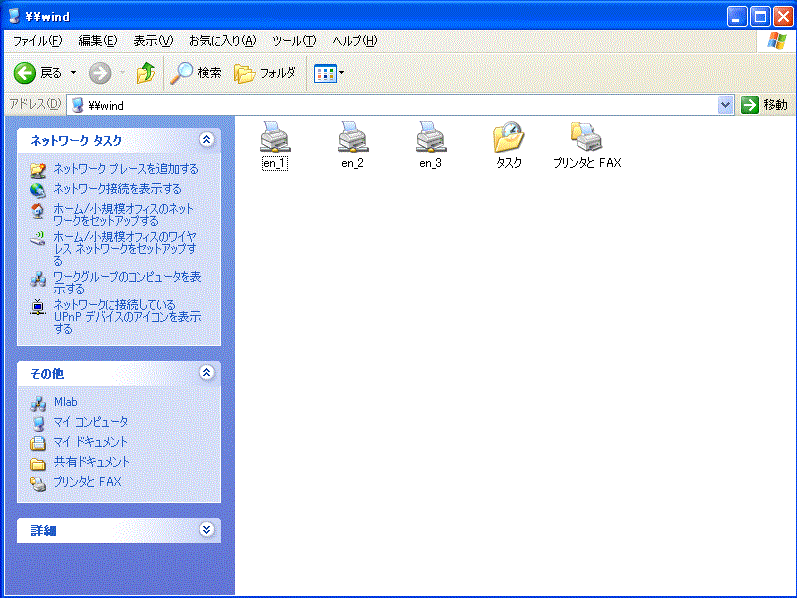
Task: Select the プリンタと FAX folder icon in file pane
Action: tap(587, 137)
